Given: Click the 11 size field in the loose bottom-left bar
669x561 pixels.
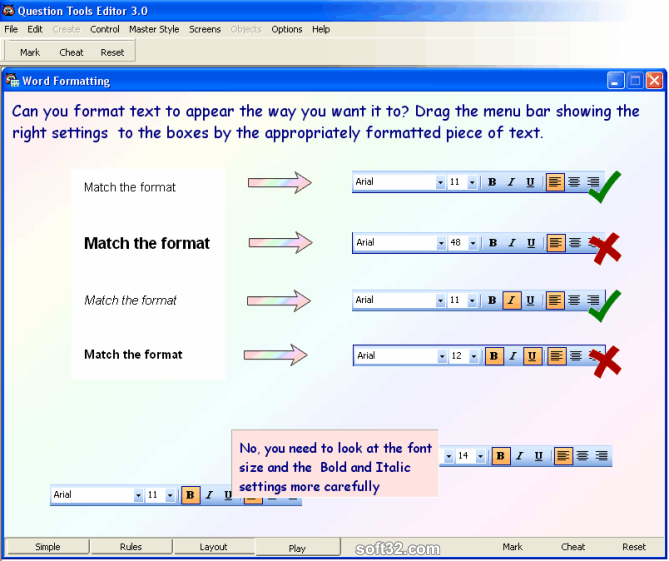Looking at the screenshot, I should click(155, 495).
